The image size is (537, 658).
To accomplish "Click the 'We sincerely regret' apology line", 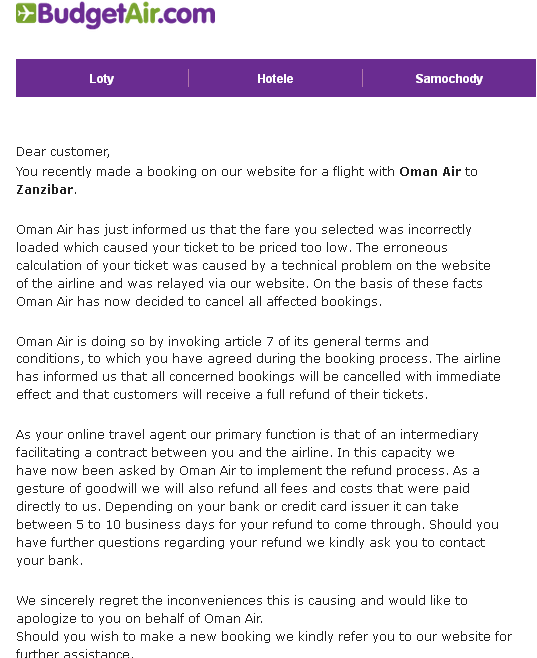I will (x=242, y=609).
